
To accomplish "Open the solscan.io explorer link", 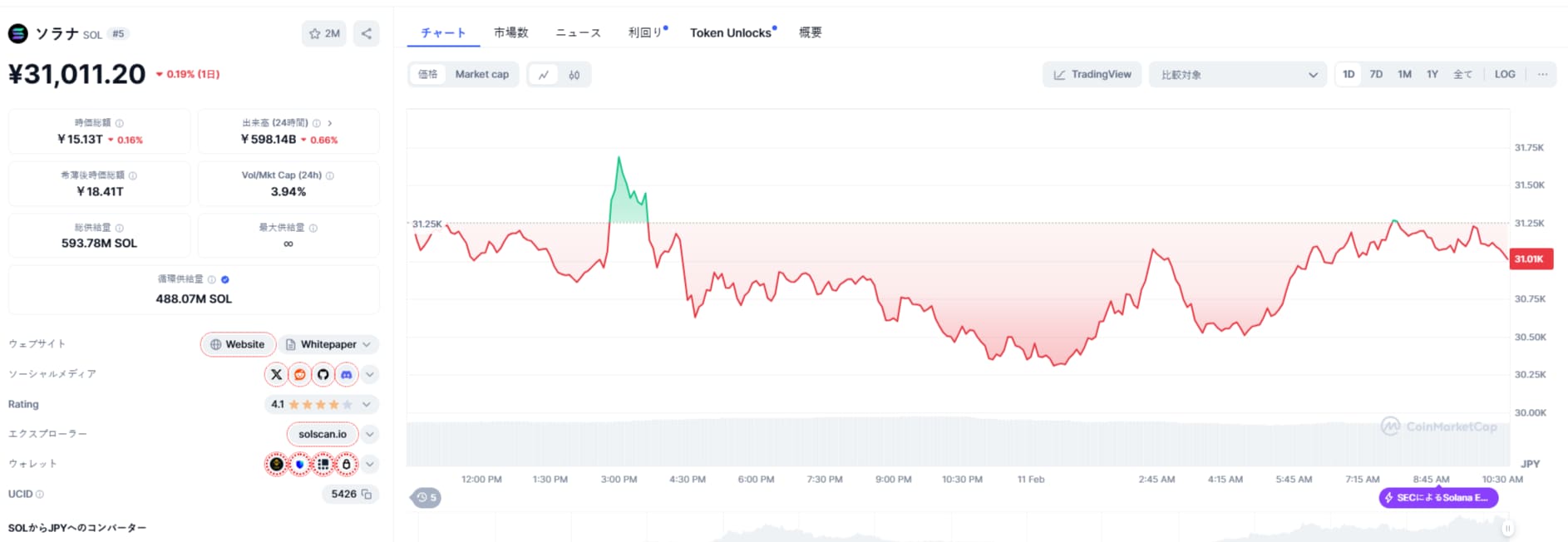I will [323, 434].
